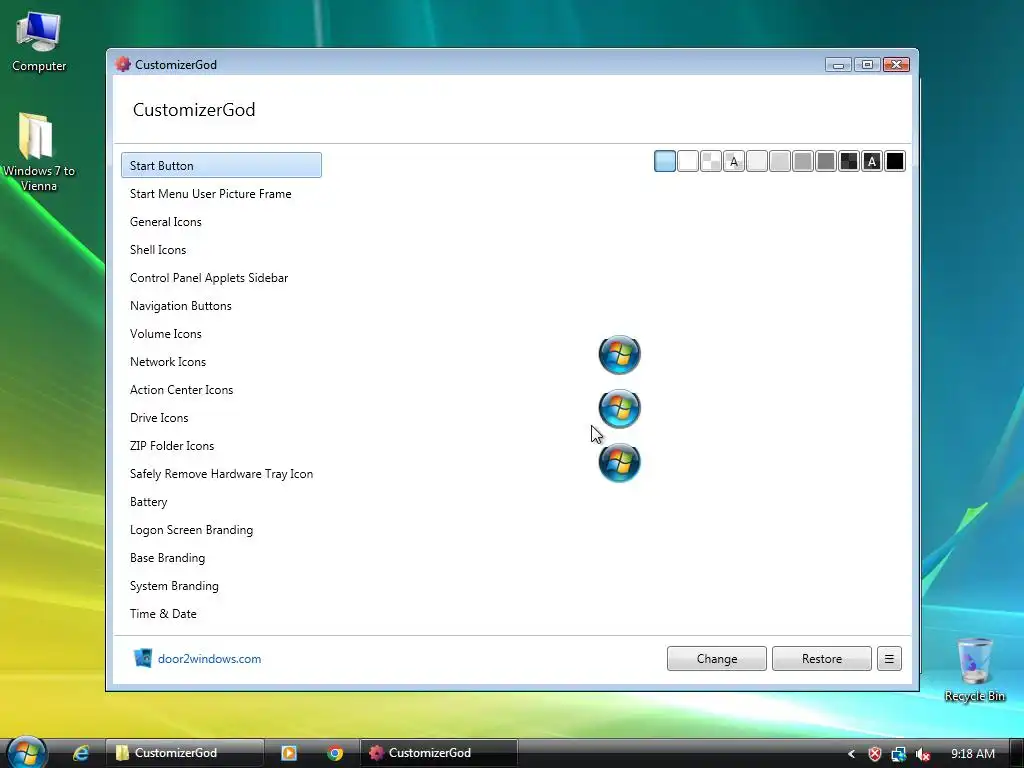Open the 9:18 AM taskbar clock
Image resolution: width=1024 pixels, height=768 pixels.
pos(972,754)
